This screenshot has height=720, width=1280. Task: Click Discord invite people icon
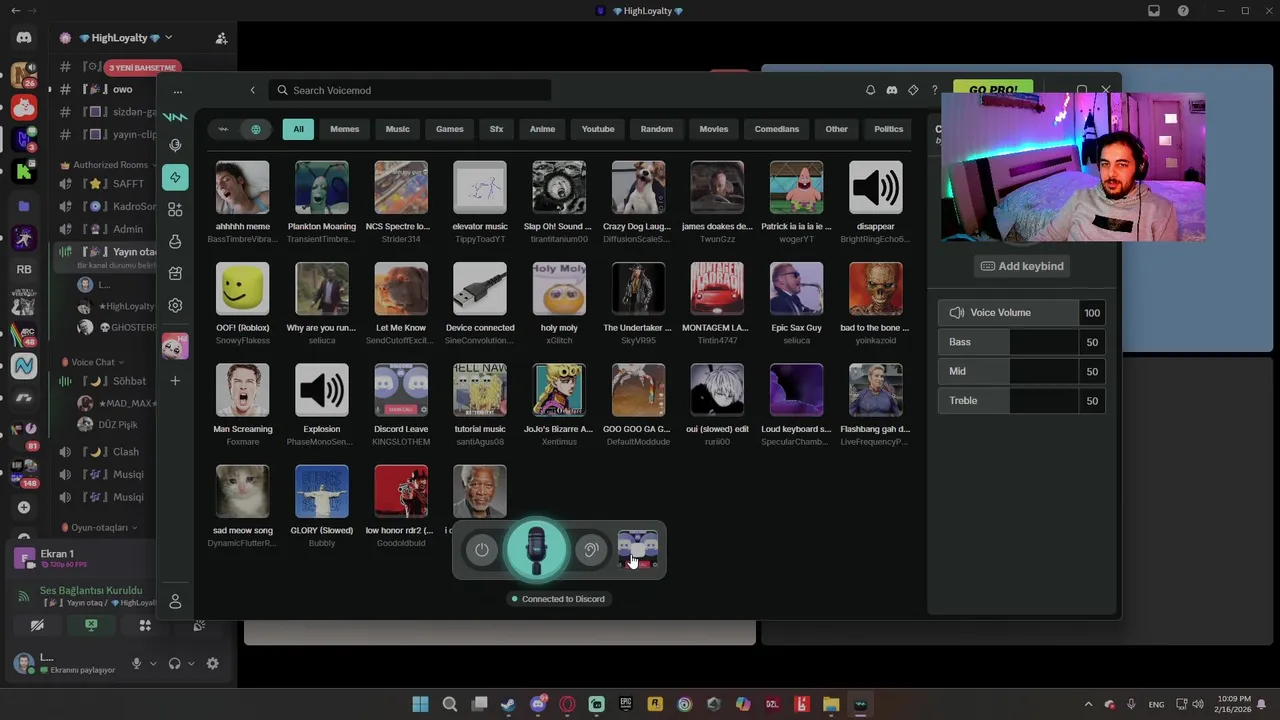(221, 38)
